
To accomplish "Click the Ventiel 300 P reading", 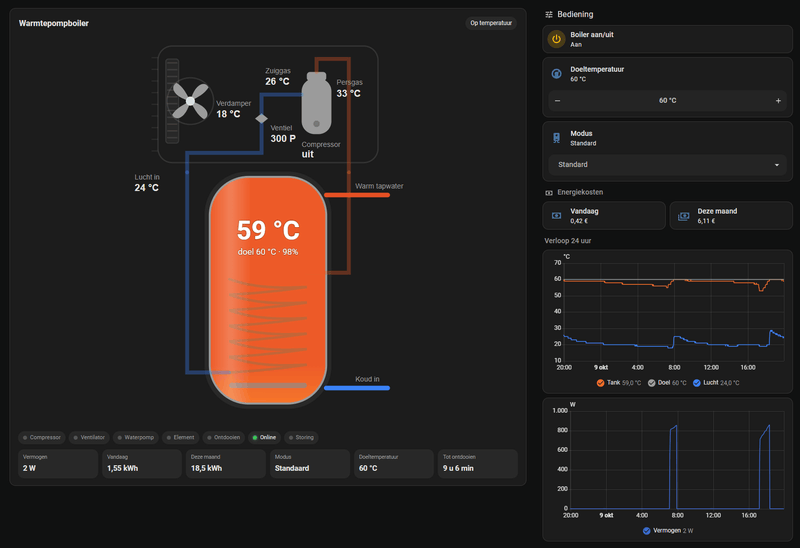I will point(283,134).
